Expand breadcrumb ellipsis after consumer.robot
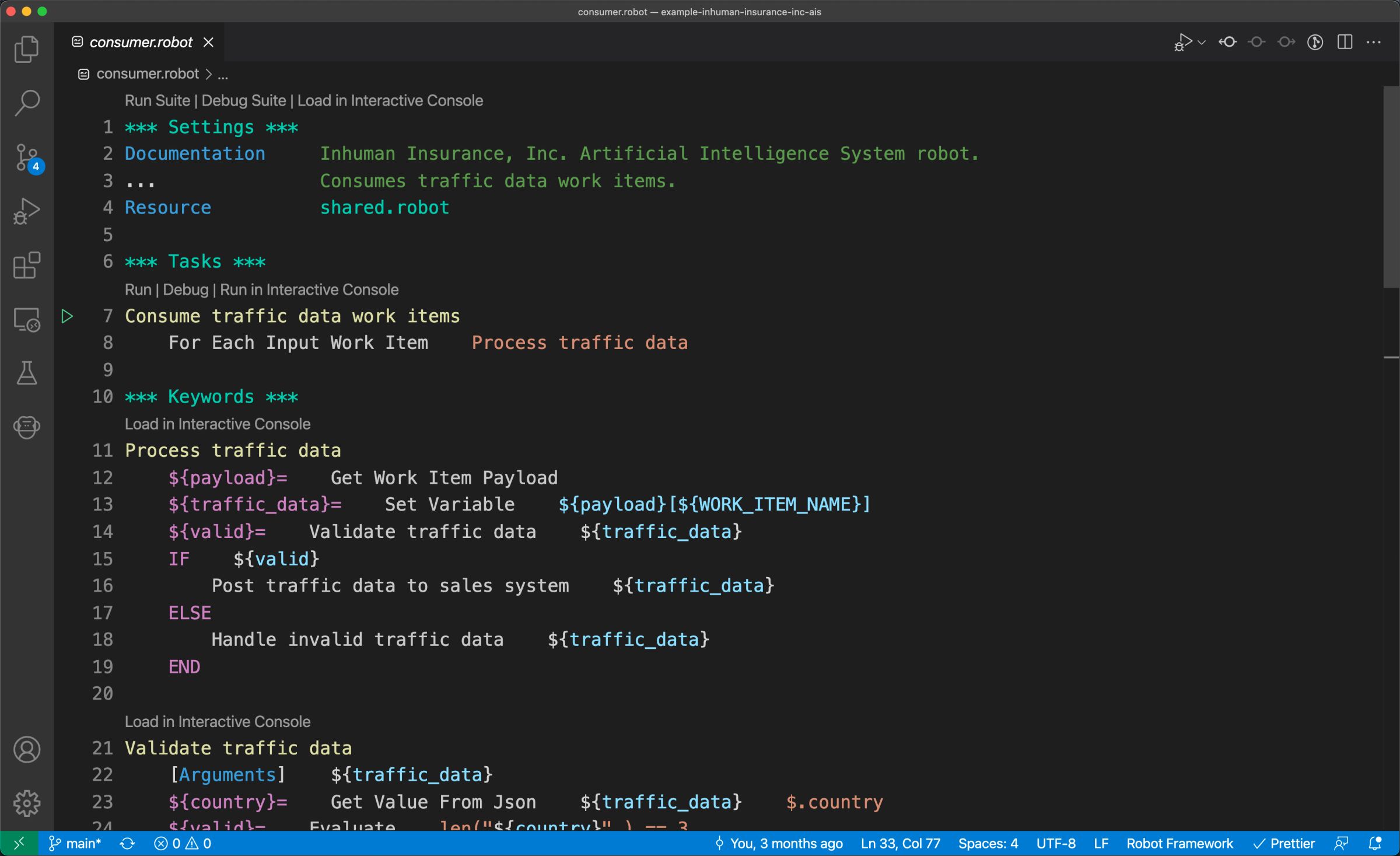This screenshot has height=856, width=1400. point(223,75)
